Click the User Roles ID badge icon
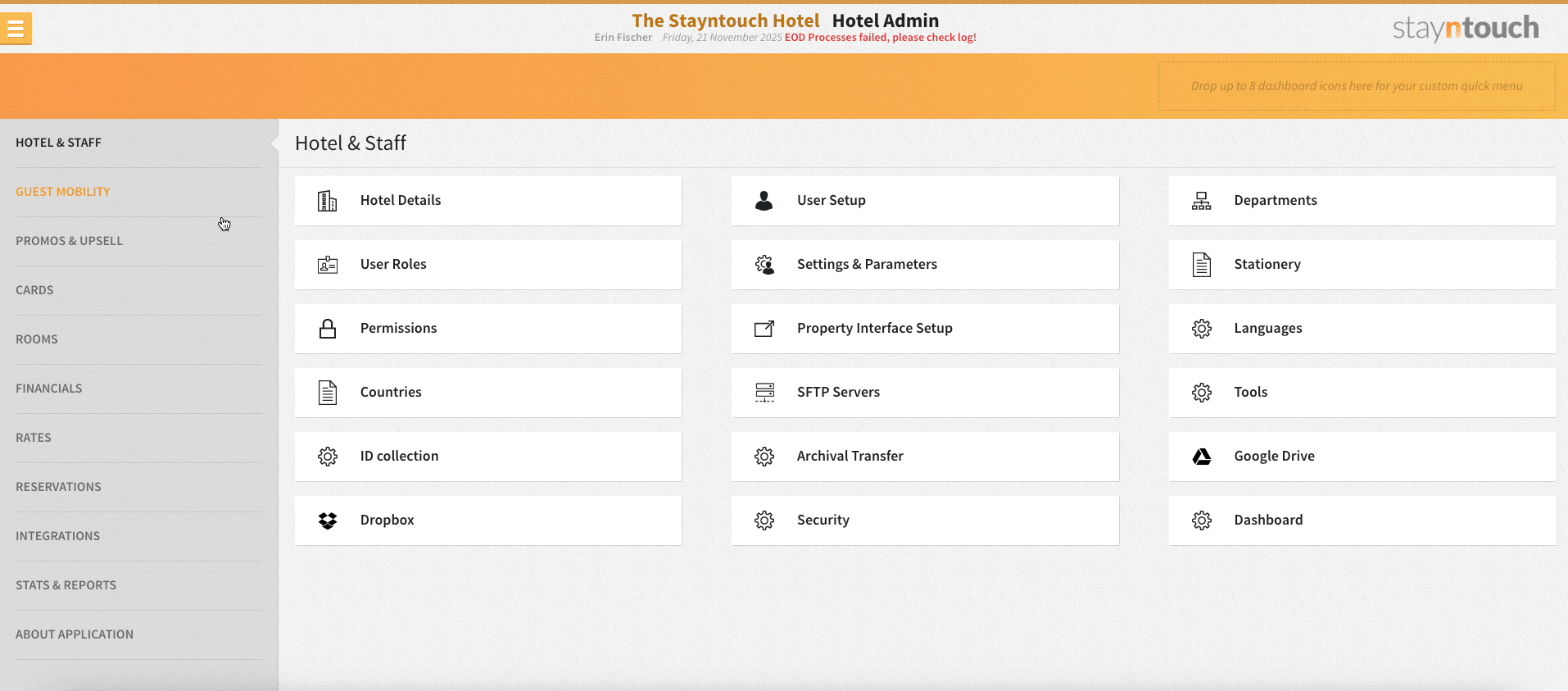Screen dimensions: 1568x691 (328, 265)
